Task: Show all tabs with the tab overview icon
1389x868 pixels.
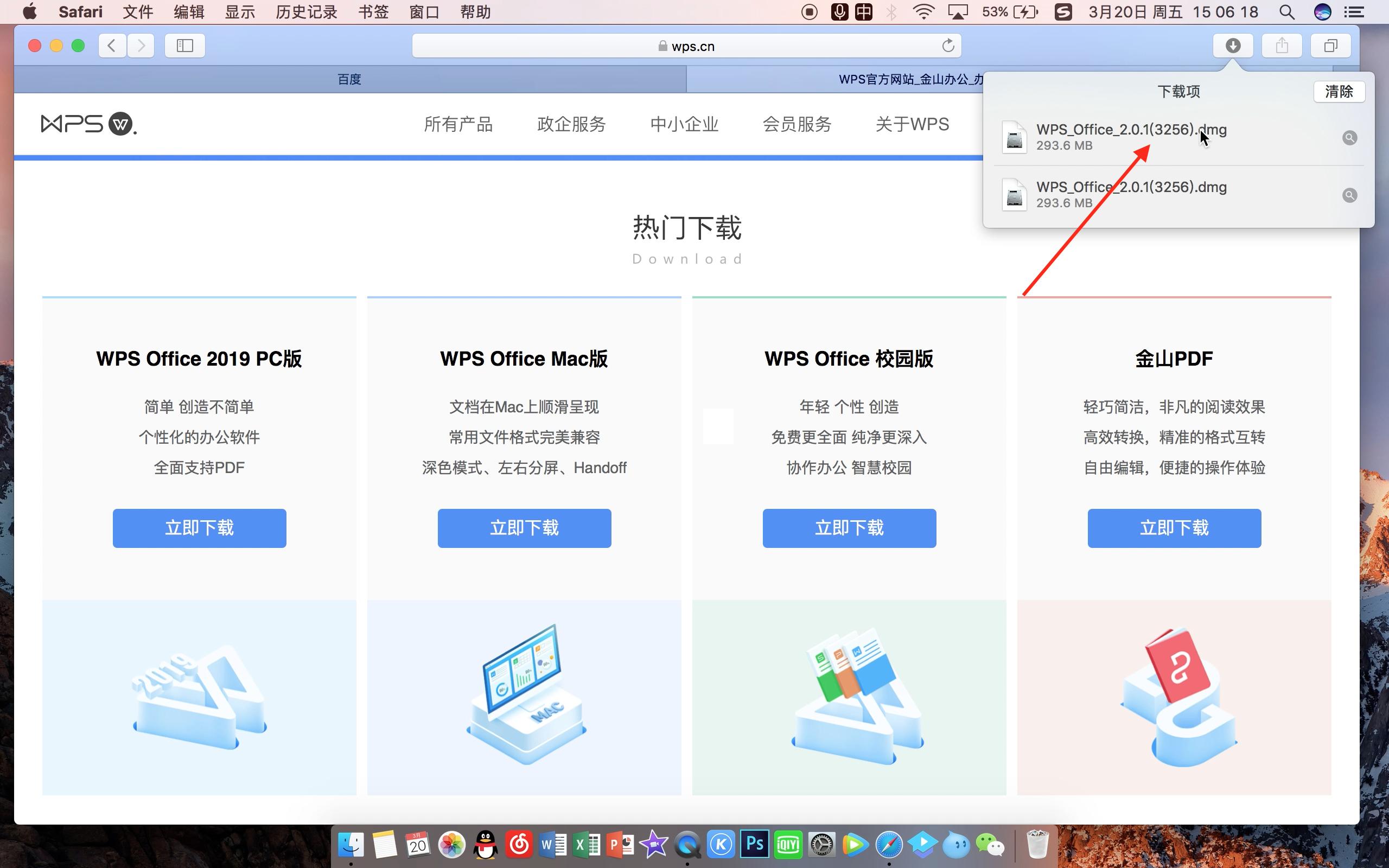Action: (x=1330, y=46)
